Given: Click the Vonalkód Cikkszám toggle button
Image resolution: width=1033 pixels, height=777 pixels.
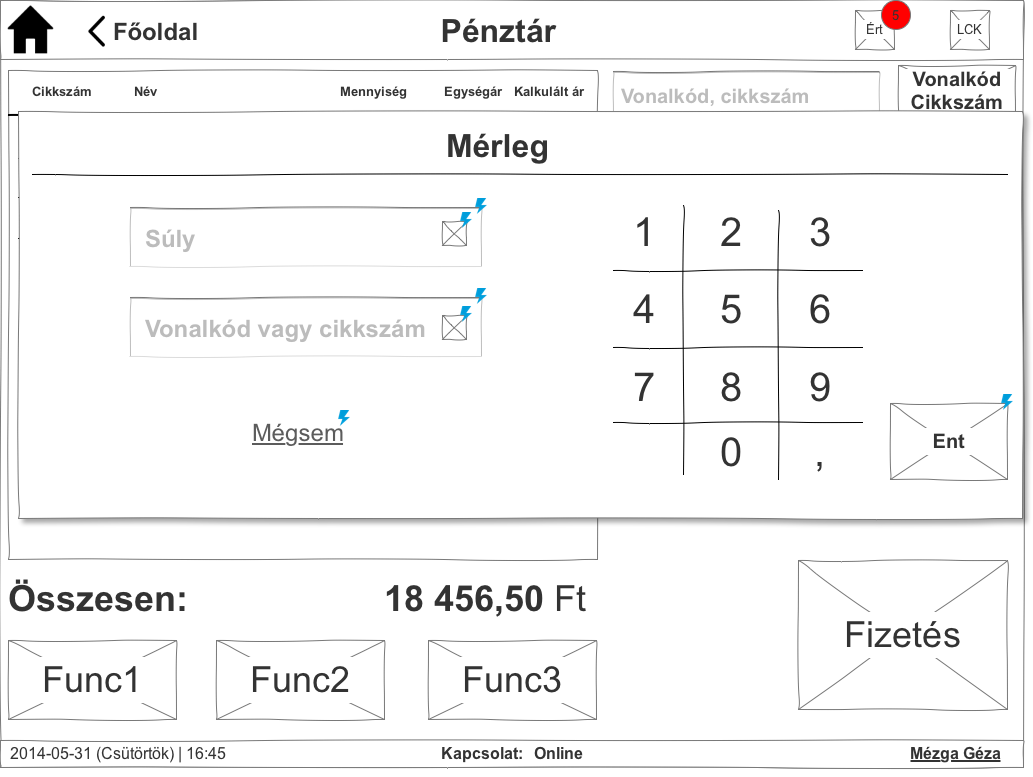Looking at the screenshot, I should coord(957,90).
